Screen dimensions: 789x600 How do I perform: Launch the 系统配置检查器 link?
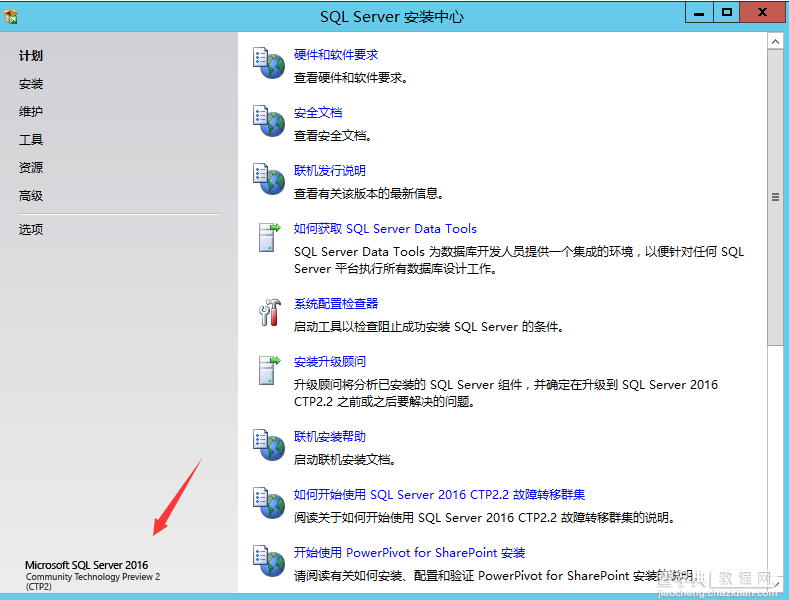click(336, 304)
